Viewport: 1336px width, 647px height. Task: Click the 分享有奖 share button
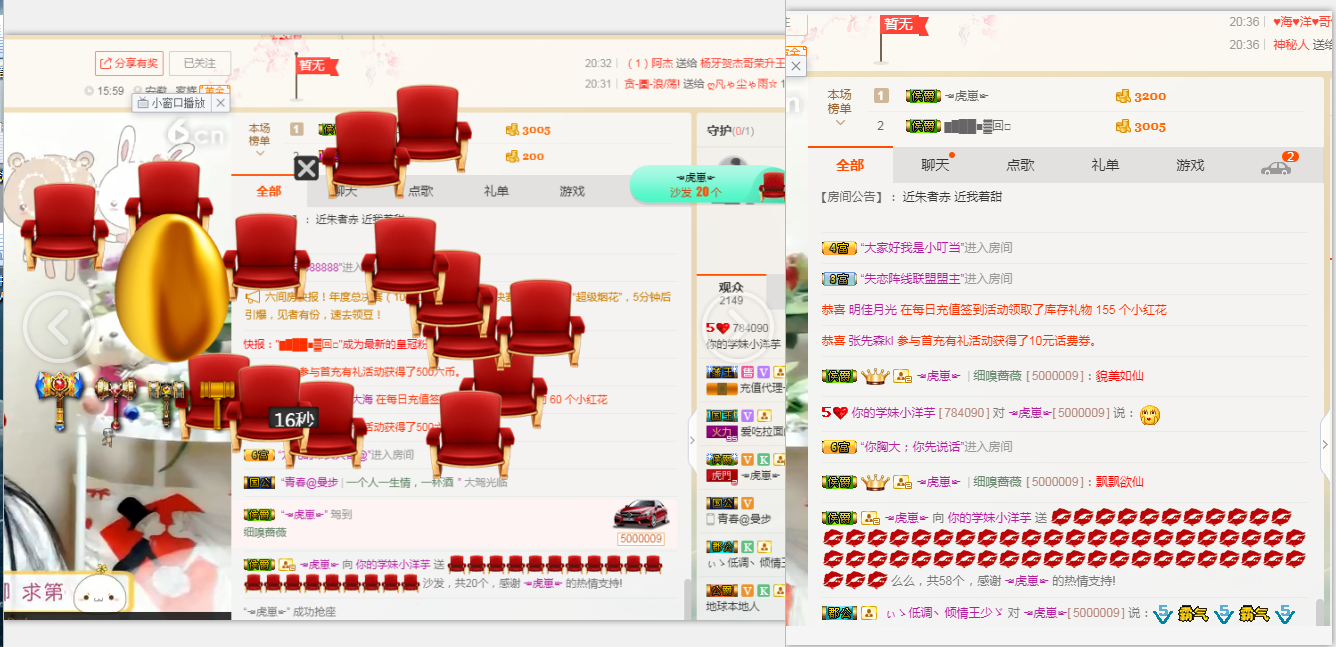[x=129, y=63]
